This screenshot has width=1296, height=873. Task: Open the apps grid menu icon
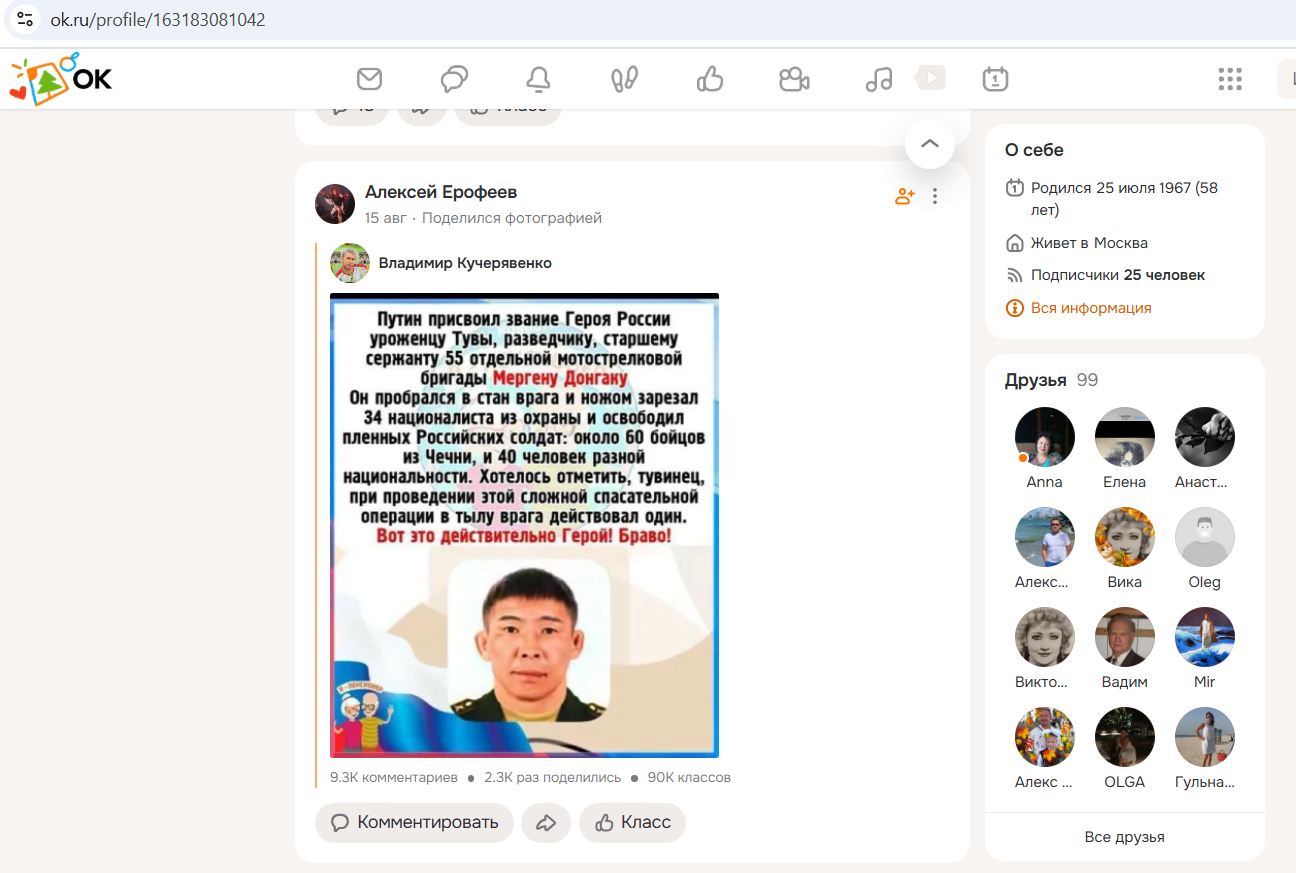tap(1229, 79)
